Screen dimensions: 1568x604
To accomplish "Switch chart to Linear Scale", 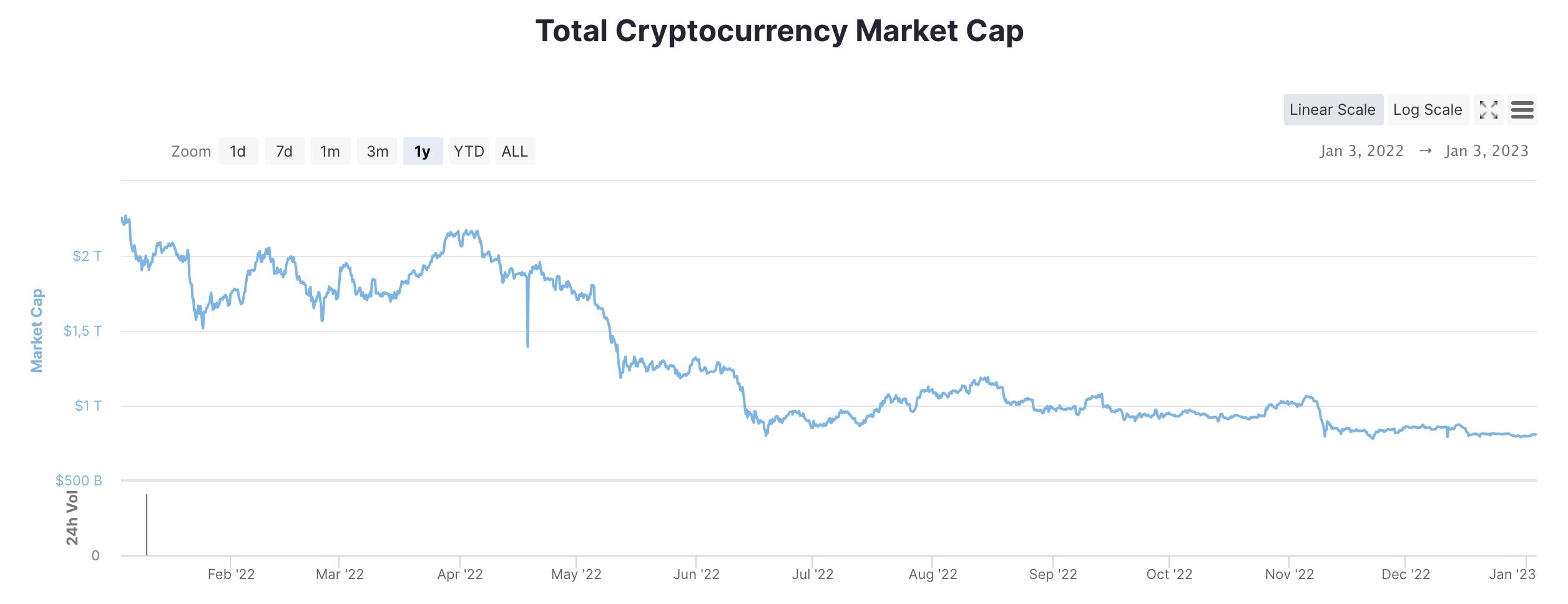I will coord(1333,110).
